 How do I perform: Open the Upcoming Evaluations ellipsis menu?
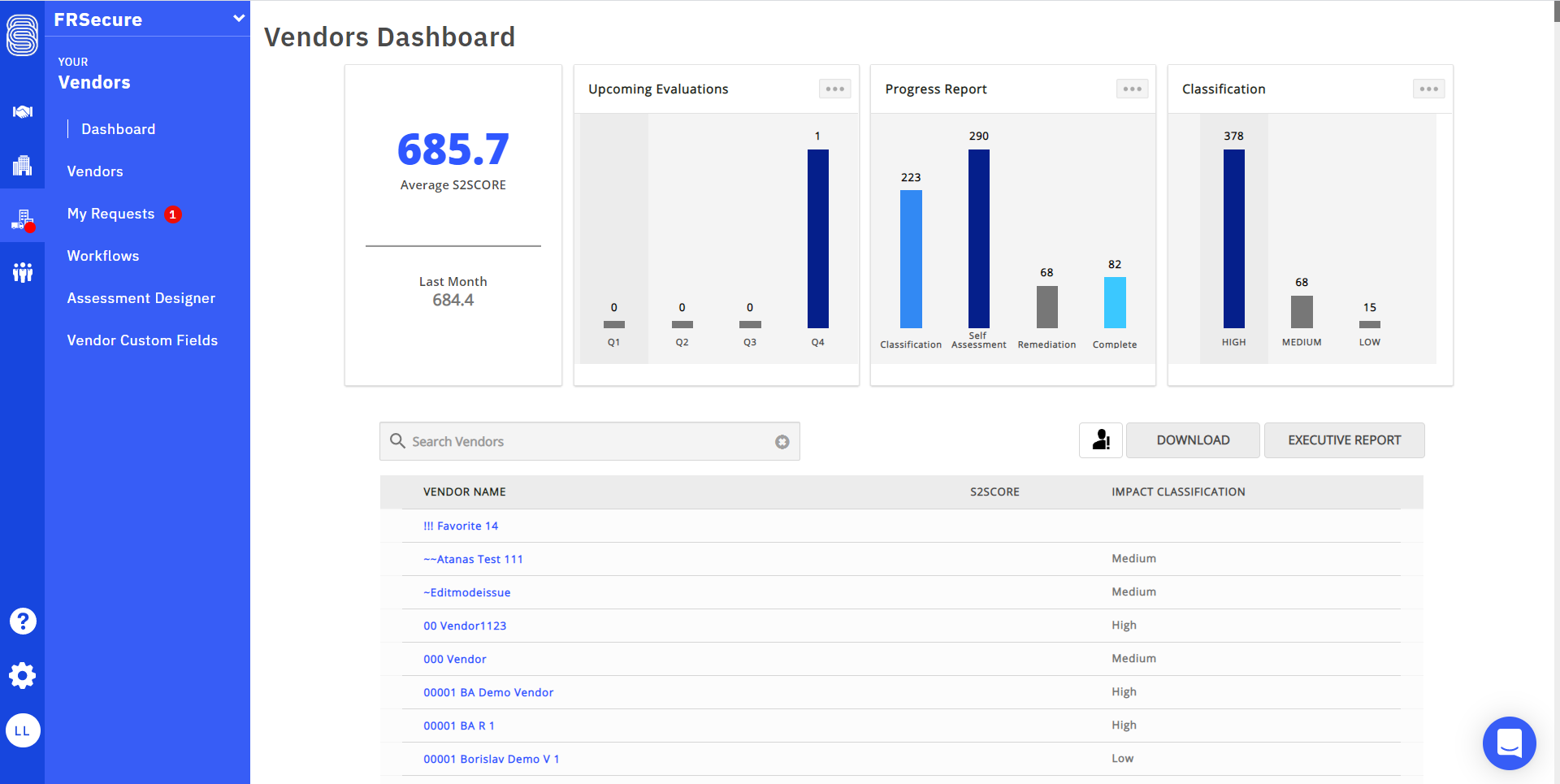[x=834, y=89]
